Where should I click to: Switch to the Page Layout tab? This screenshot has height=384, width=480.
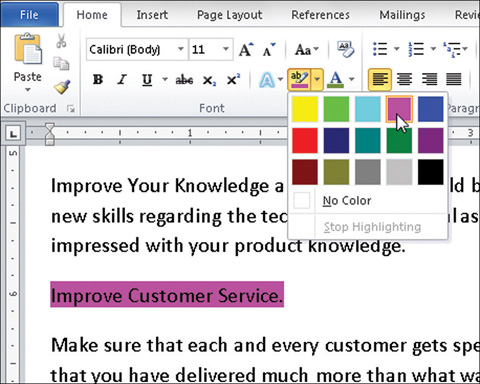tap(229, 15)
